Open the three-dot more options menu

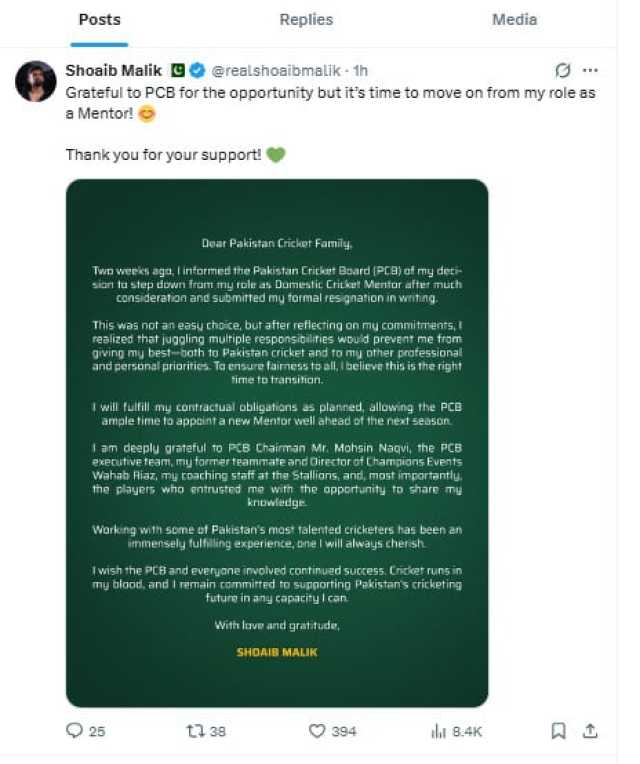(x=590, y=71)
